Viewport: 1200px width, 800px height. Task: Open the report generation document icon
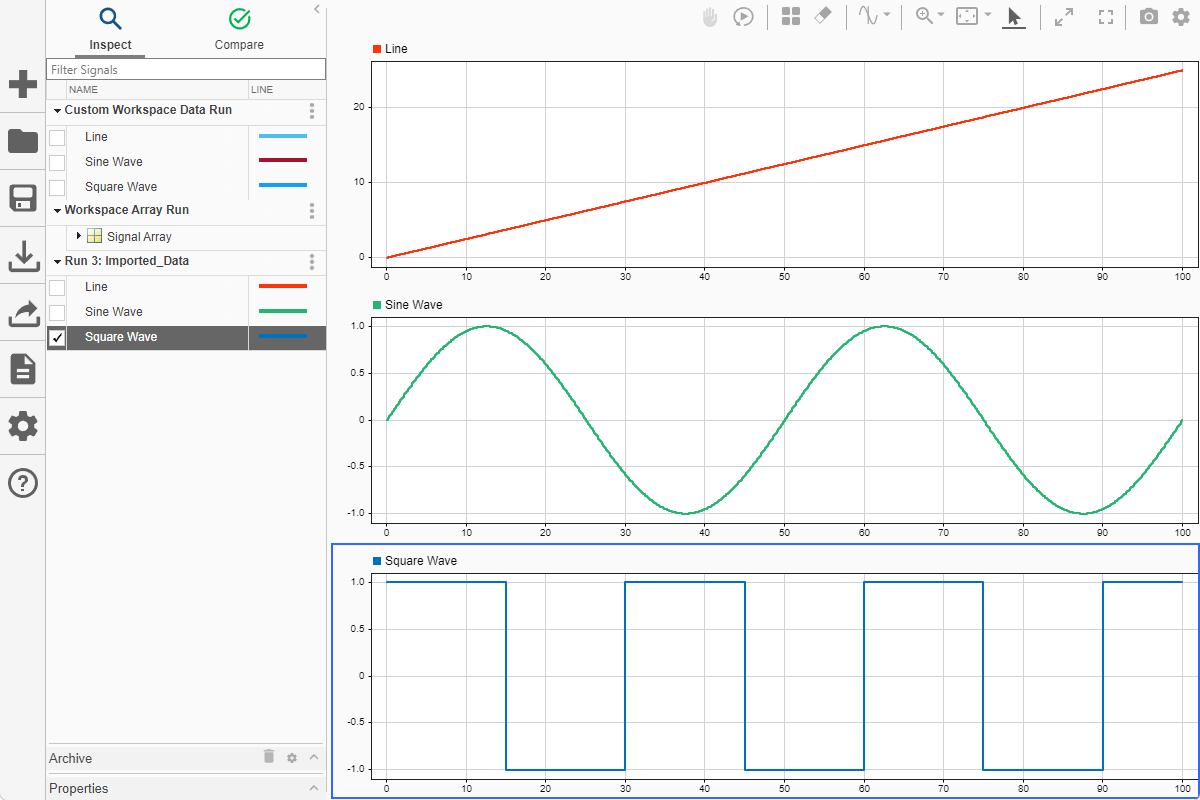[x=23, y=369]
